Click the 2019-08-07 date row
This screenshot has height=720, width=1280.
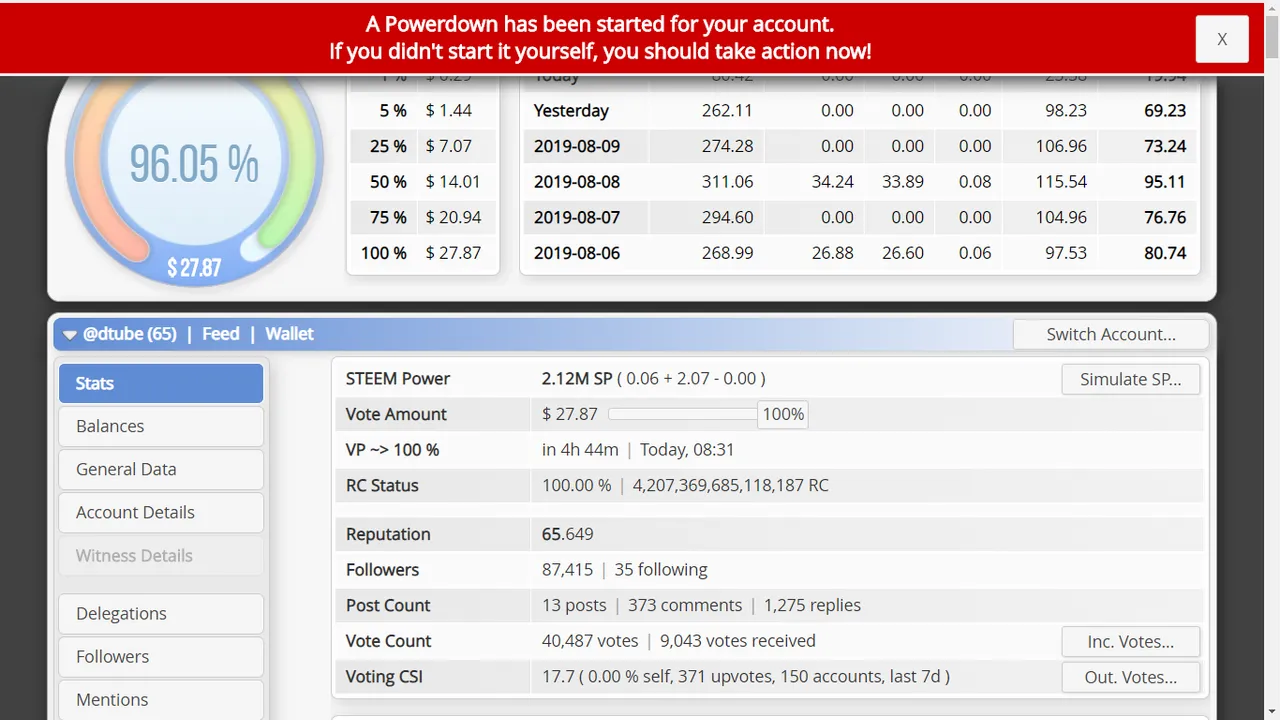(860, 217)
